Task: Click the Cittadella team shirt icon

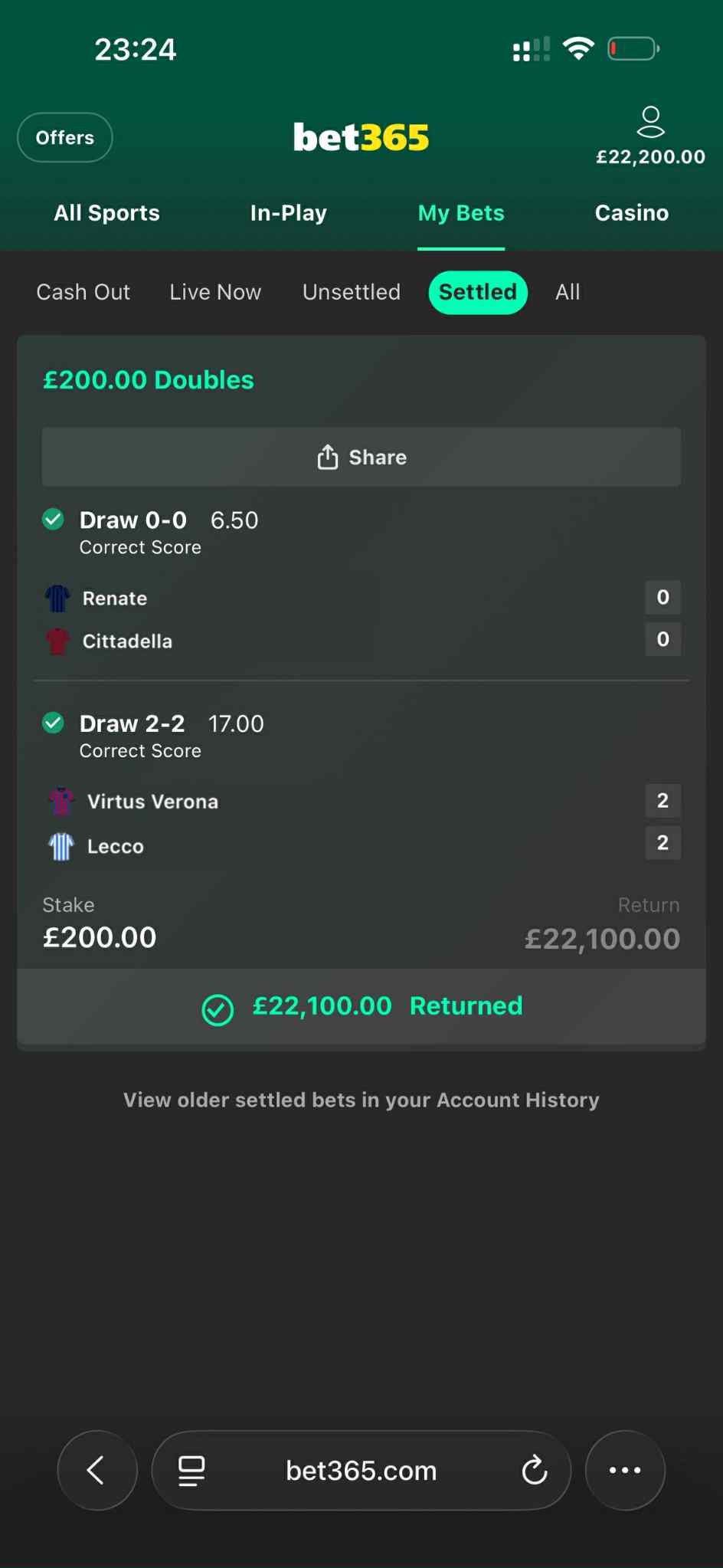Action: click(57, 641)
